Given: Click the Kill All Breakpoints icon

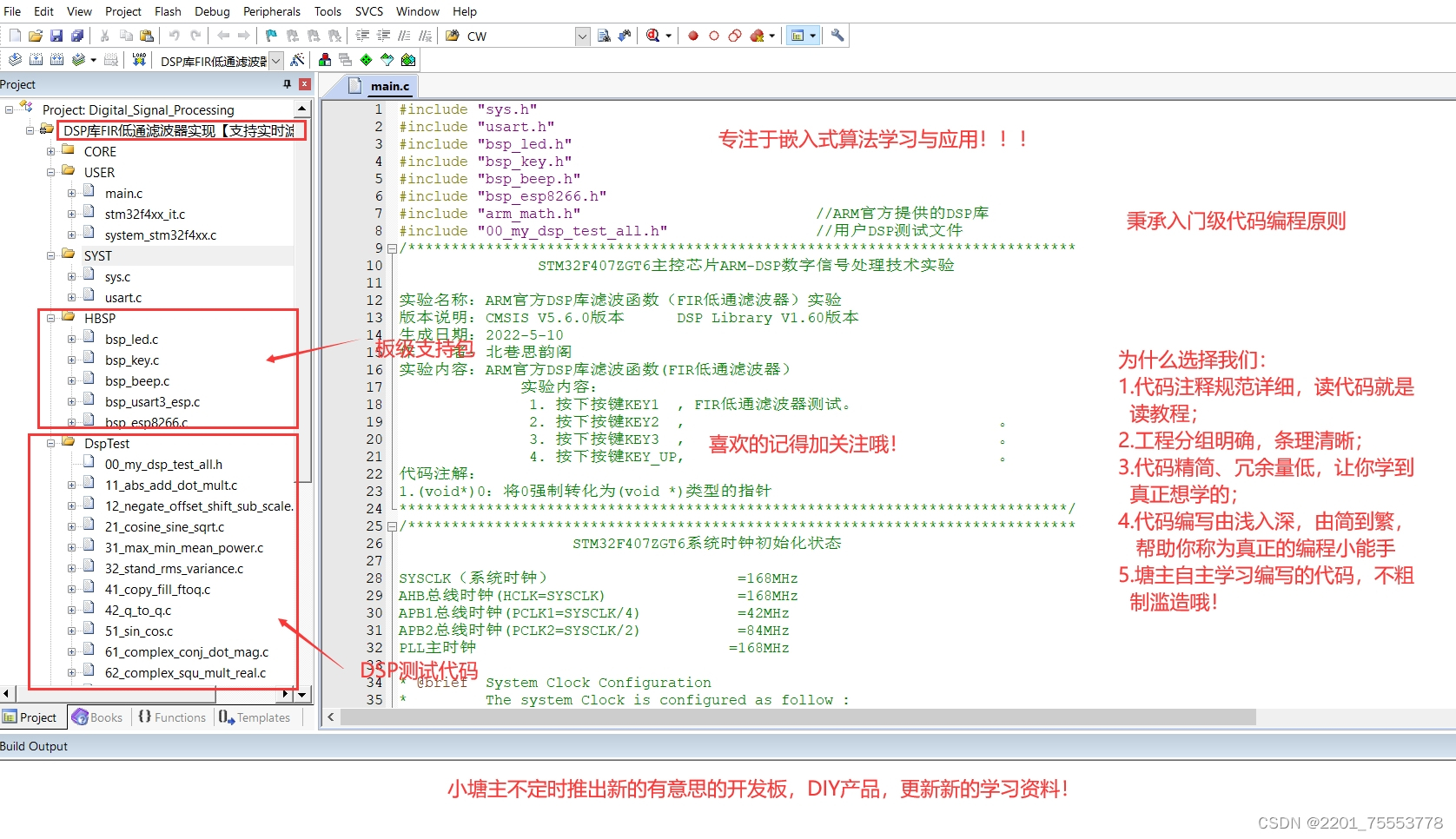Looking at the screenshot, I should (758, 36).
